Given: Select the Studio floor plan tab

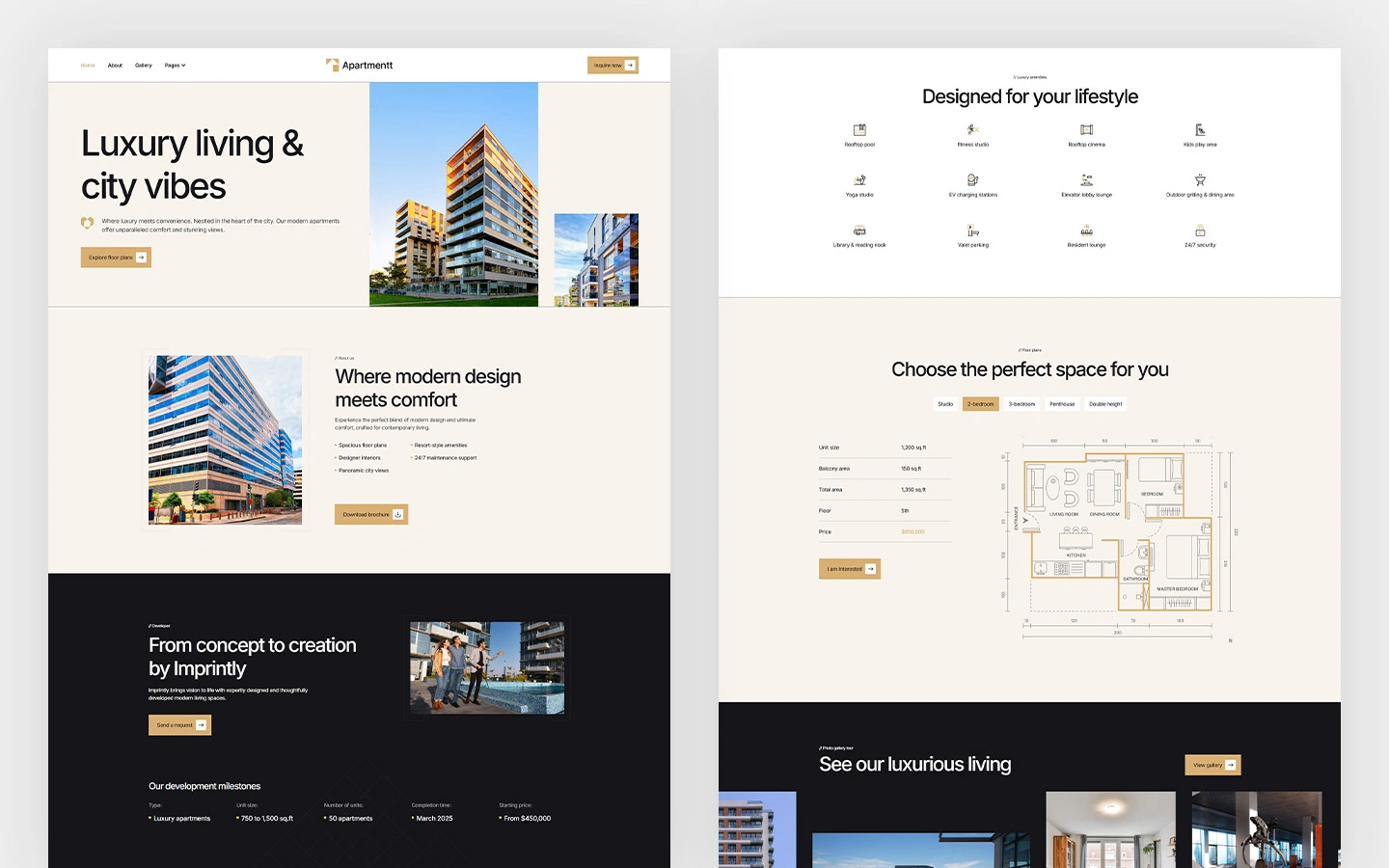Looking at the screenshot, I should (x=945, y=404).
